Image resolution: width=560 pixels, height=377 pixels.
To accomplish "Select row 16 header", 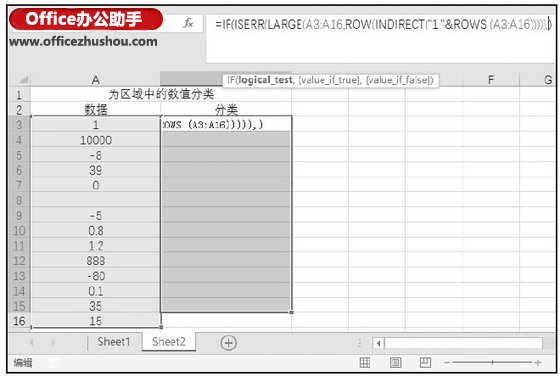I will (19, 321).
